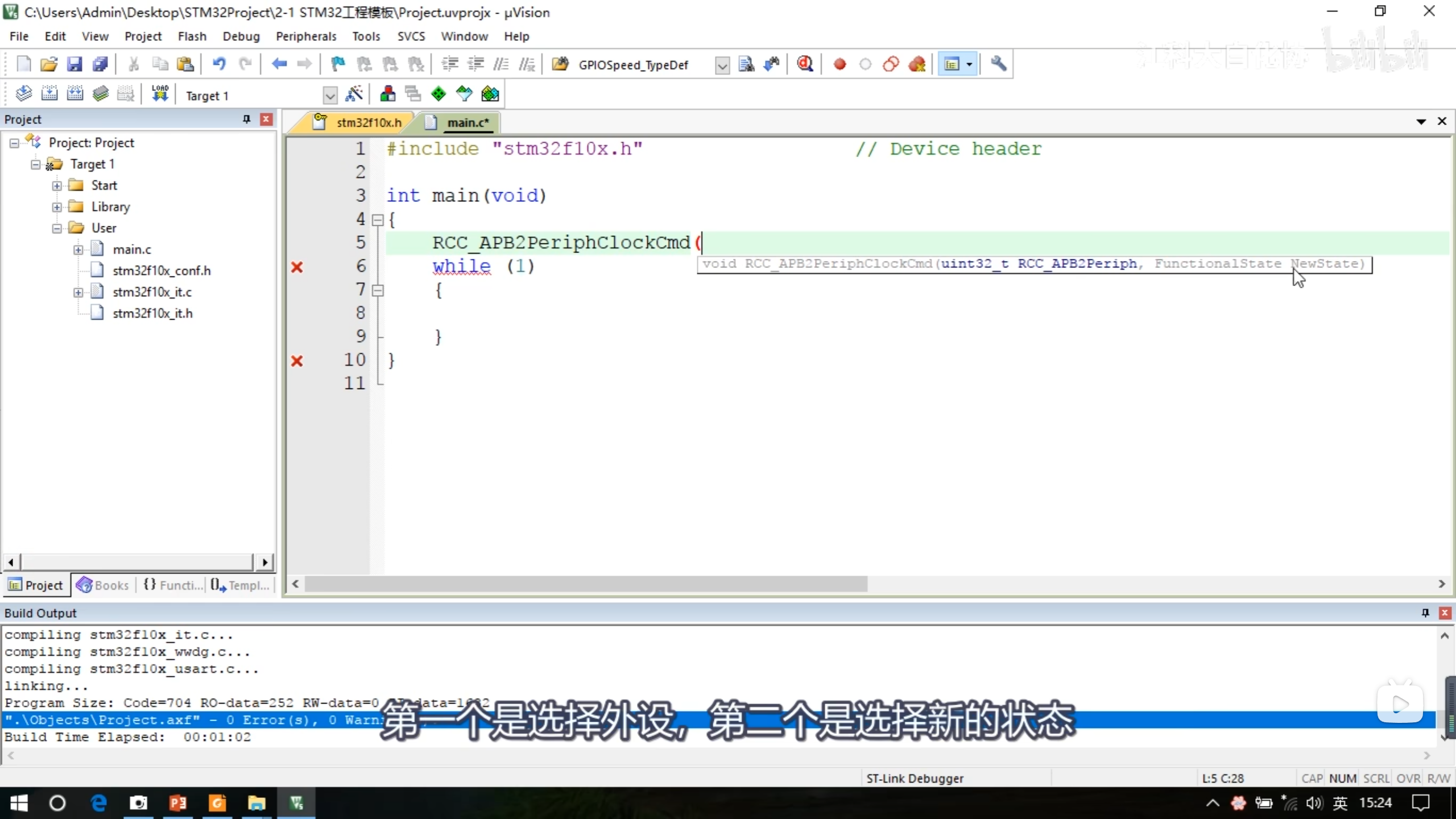Pin the Build Output panel
1456x819 pixels.
click(x=1425, y=613)
